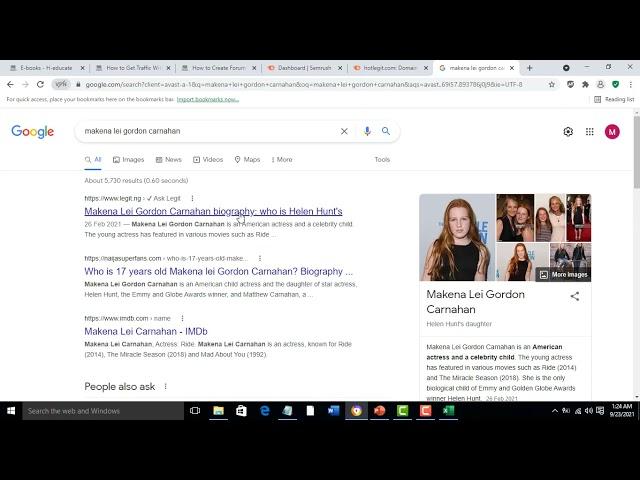This screenshot has width=640, height=480.
Task: Open Google apps grid
Action: click(x=589, y=131)
